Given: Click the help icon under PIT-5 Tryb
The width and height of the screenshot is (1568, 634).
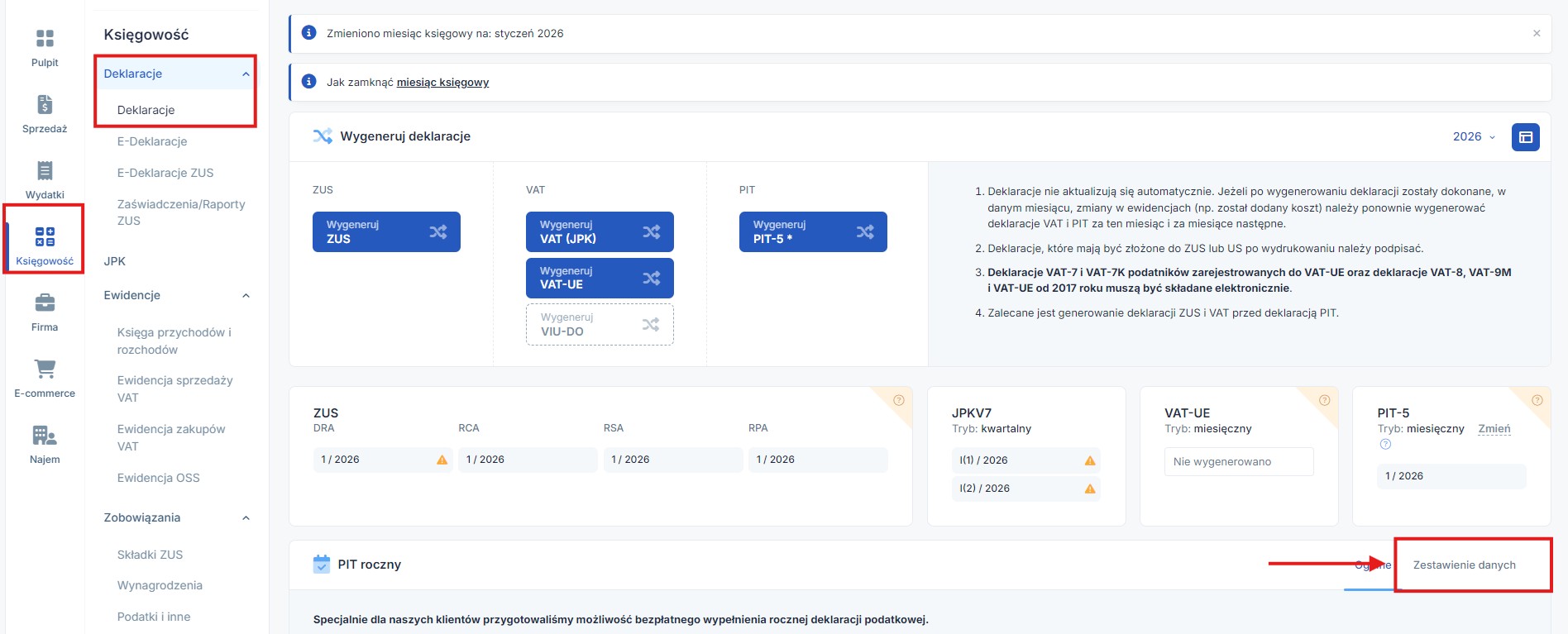Looking at the screenshot, I should click(1385, 444).
